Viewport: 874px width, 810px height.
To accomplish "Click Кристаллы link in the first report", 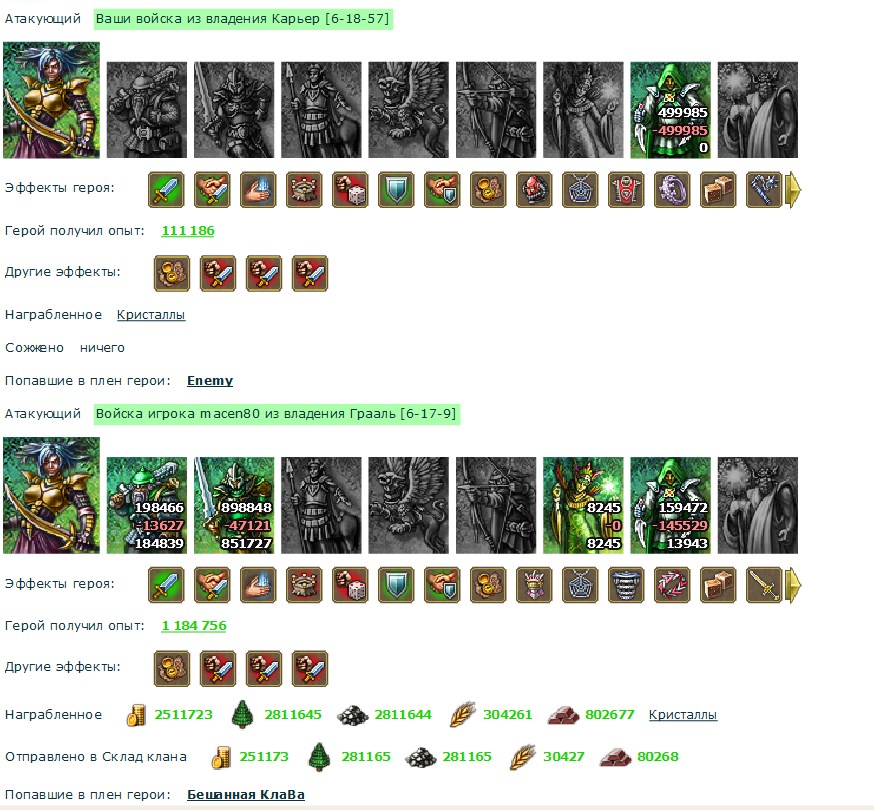I will 151,315.
